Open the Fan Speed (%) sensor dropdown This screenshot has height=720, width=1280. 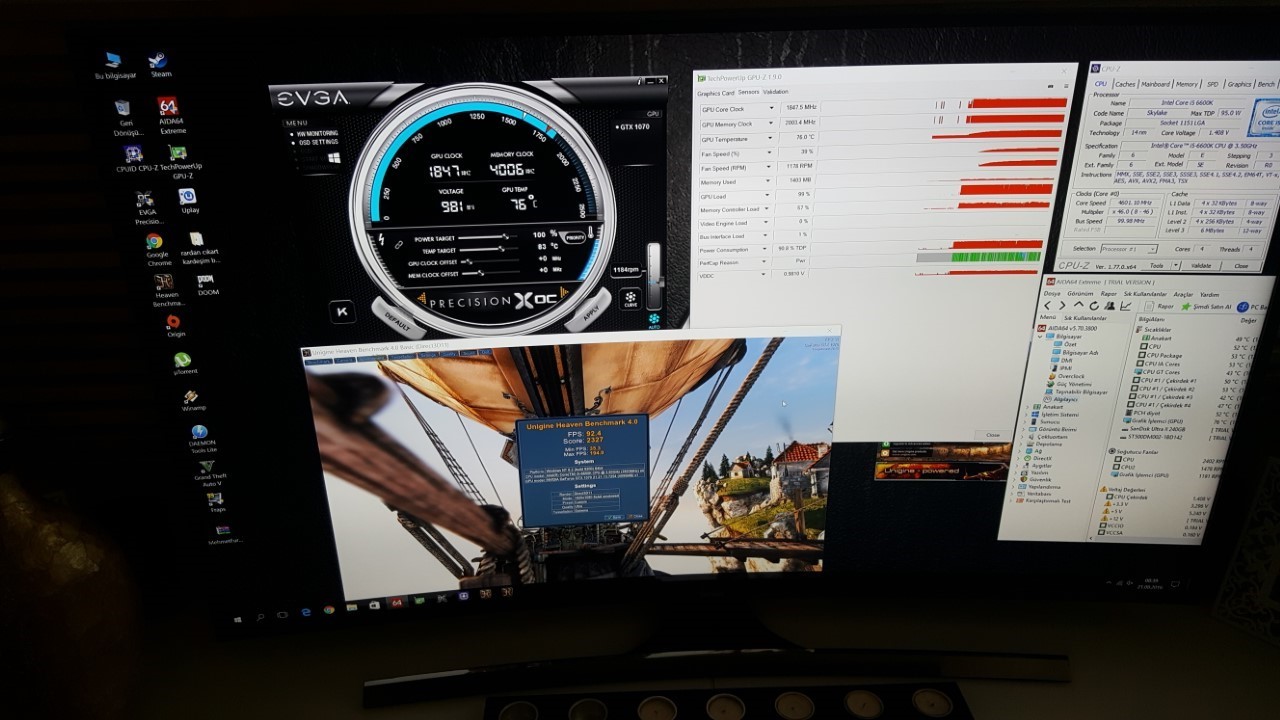tap(771, 153)
